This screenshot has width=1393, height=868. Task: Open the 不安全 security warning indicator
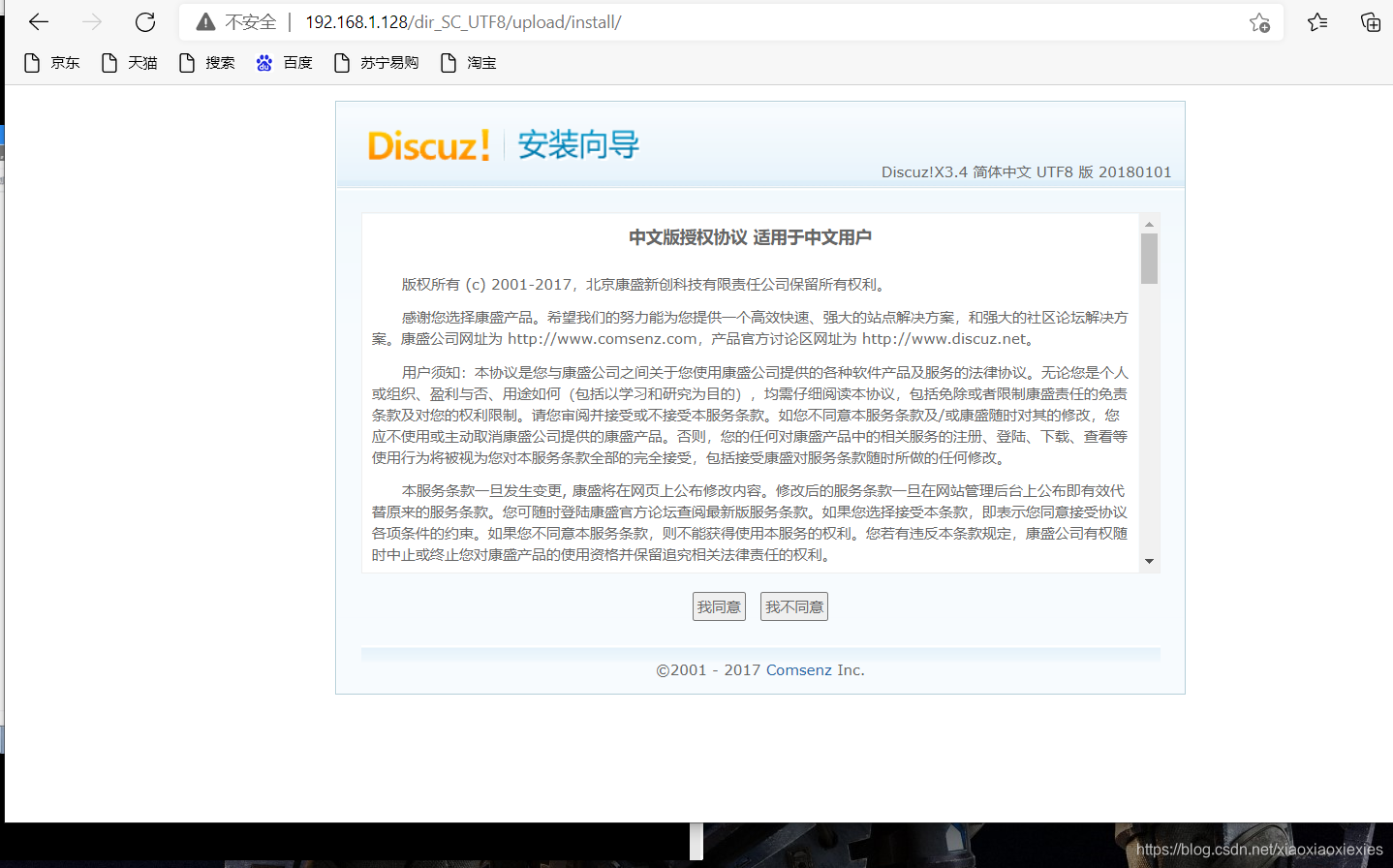236,21
